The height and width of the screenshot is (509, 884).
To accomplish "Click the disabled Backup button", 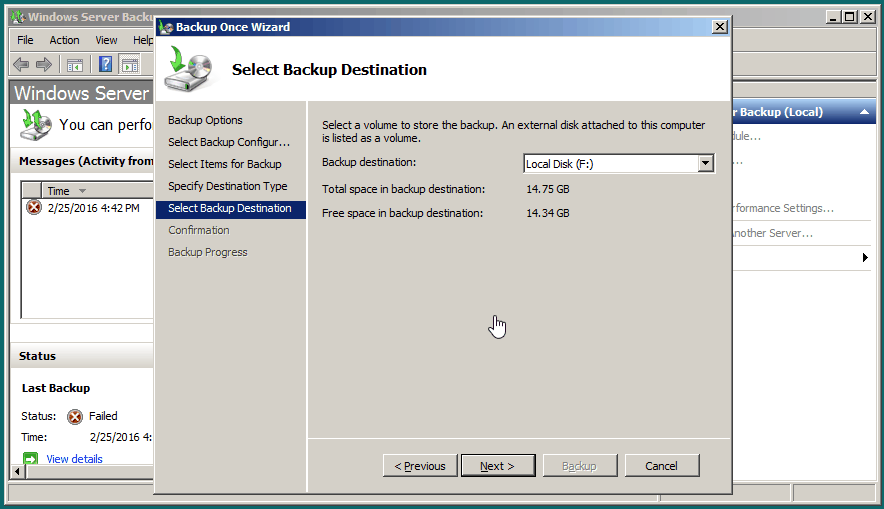I will tap(580, 466).
